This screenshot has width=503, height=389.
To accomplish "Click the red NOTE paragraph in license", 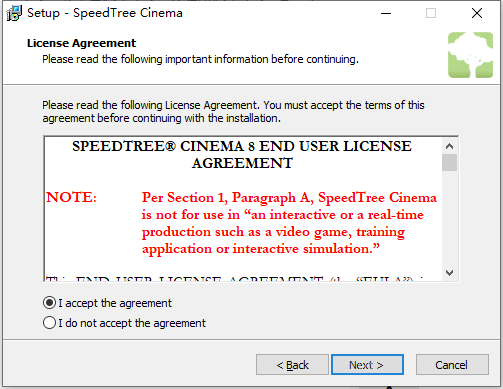I will 289,223.
